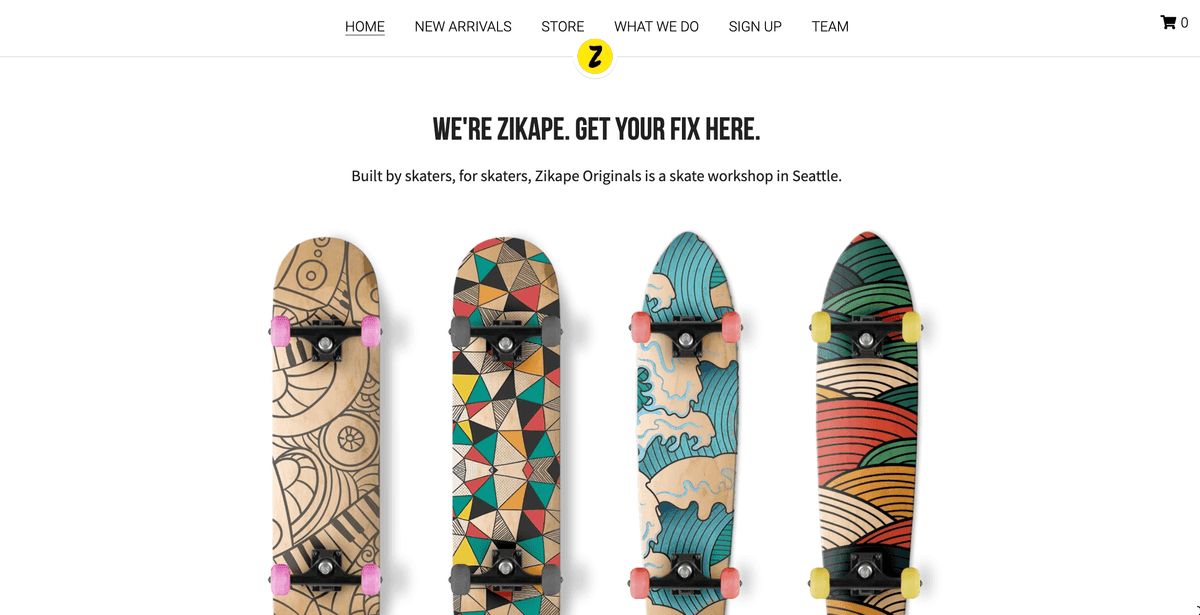
Task: Visit the TEAM page link
Action: [830, 27]
